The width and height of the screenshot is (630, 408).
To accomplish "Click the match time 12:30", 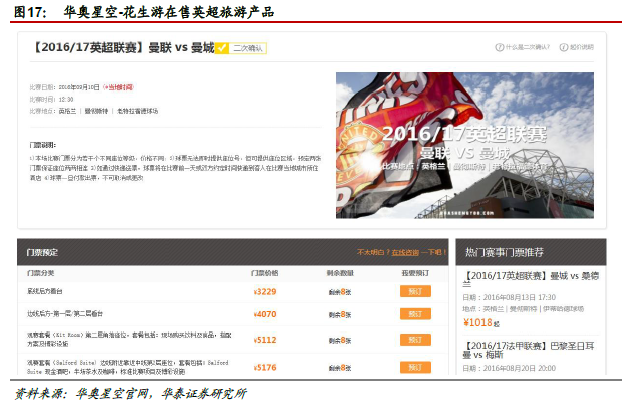I will click(x=66, y=100).
